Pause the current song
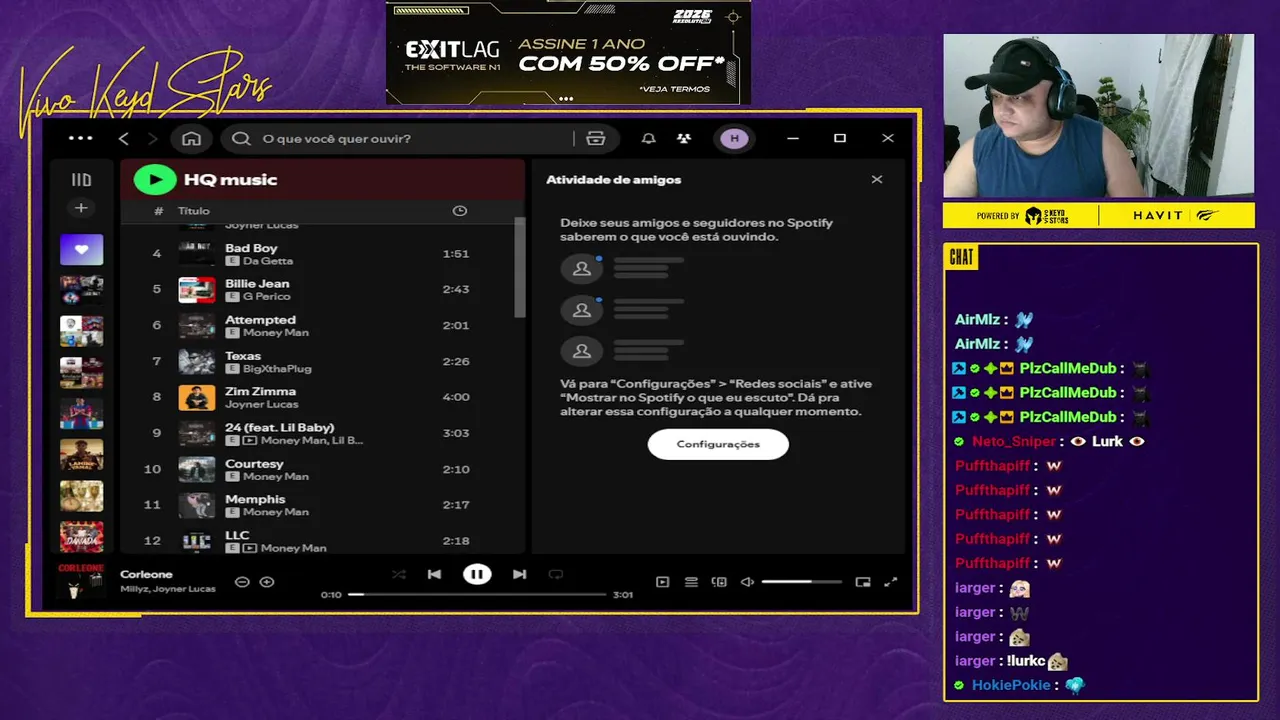 [x=477, y=574]
